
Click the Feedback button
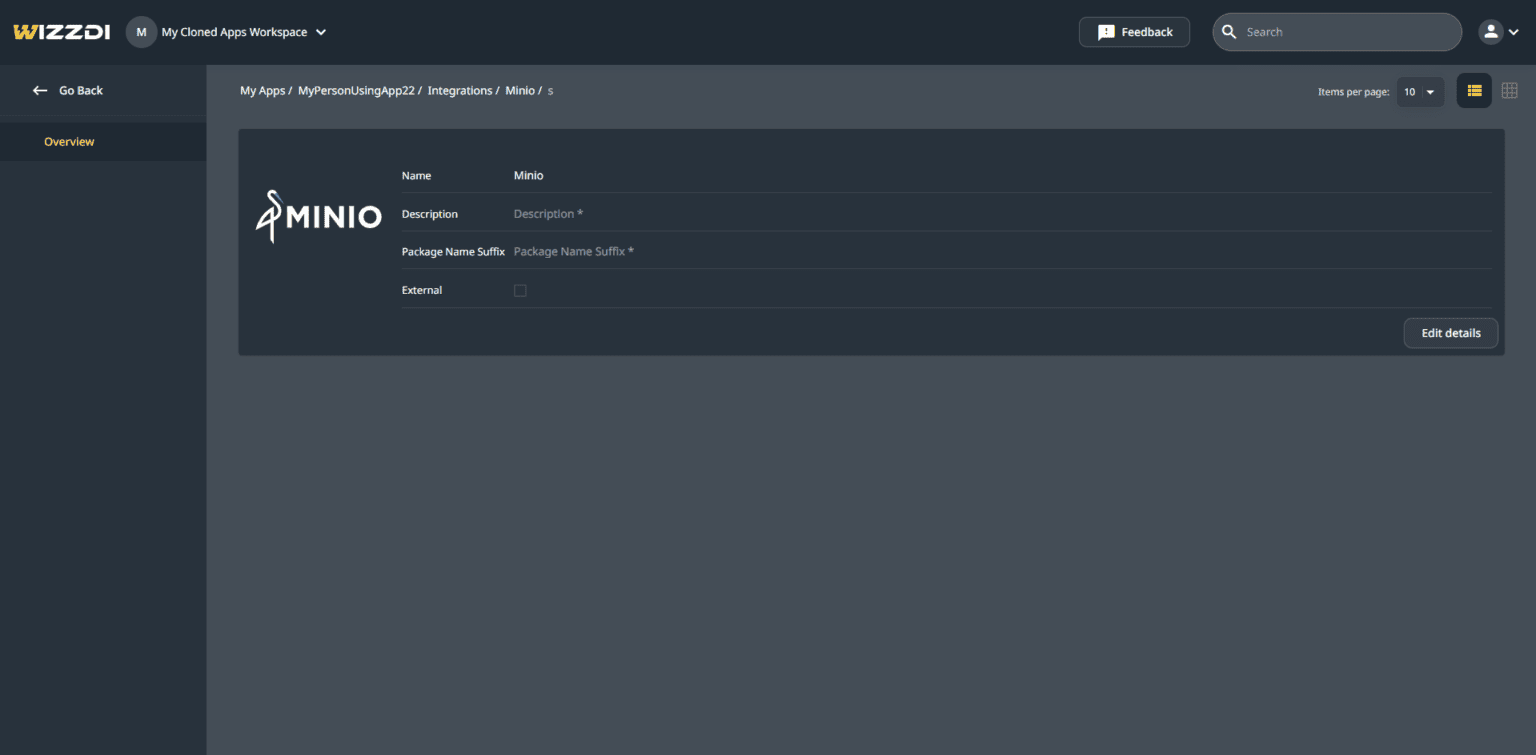[1134, 32]
